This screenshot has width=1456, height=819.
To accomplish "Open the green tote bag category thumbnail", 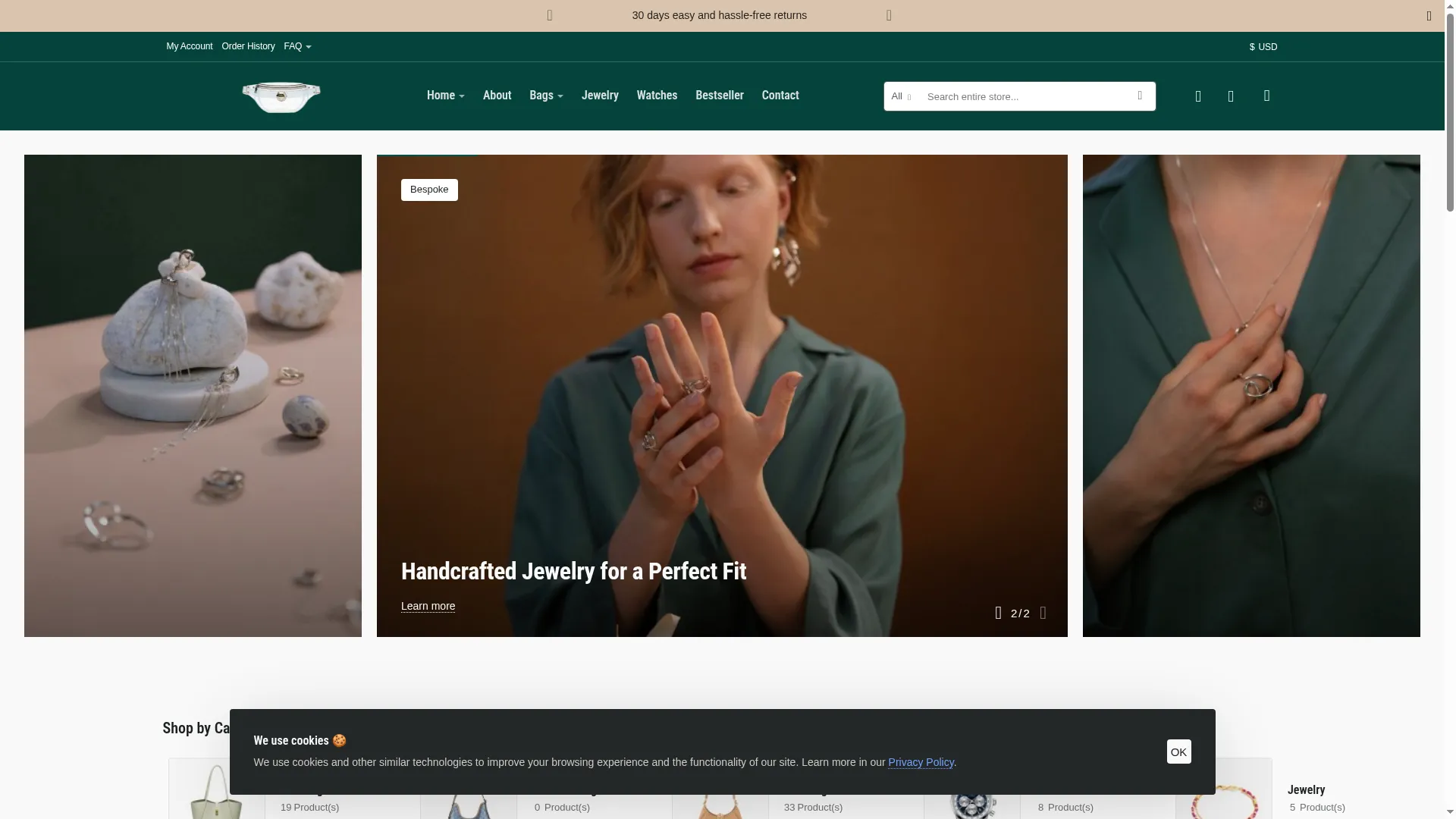I will tap(217, 789).
